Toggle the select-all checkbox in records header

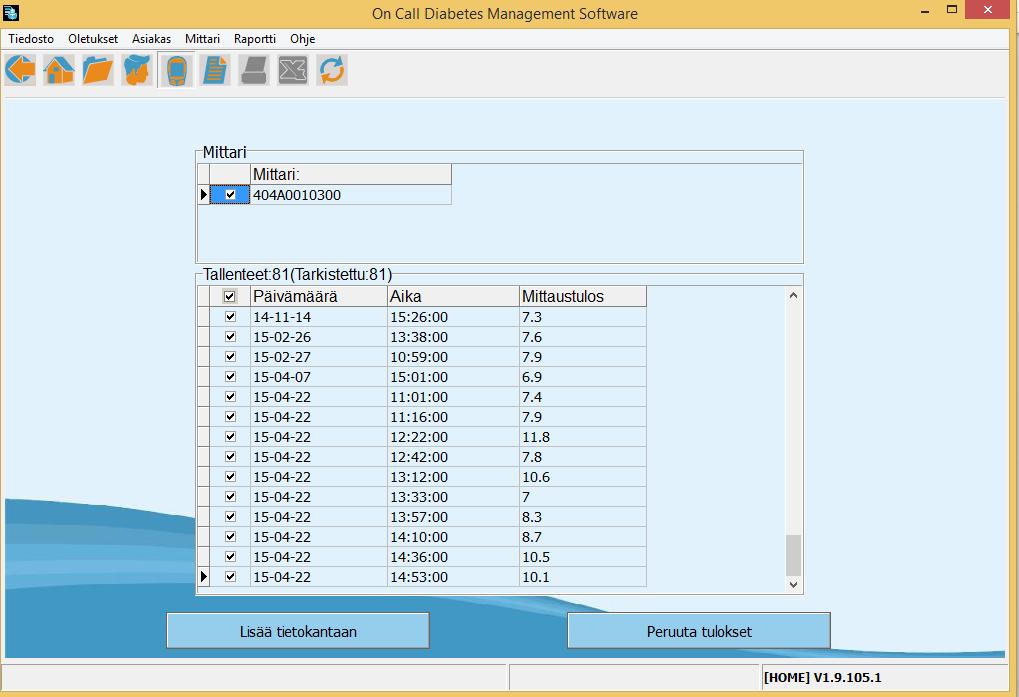(229, 296)
